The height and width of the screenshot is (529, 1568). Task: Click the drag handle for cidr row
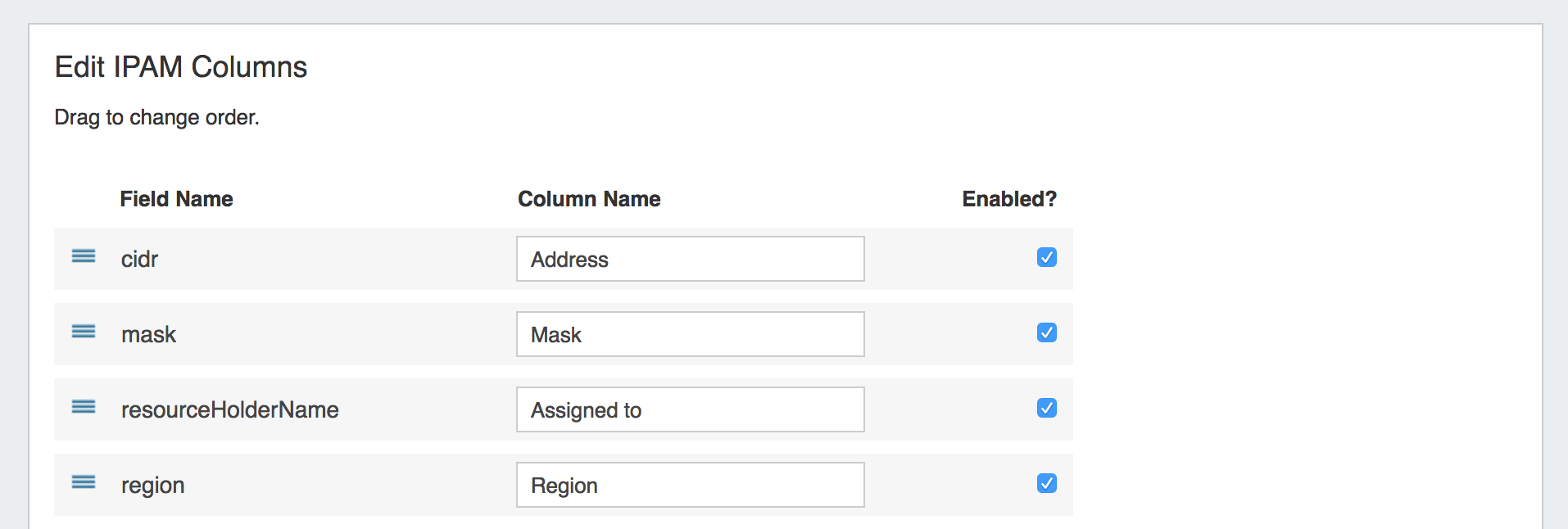[x=84, y=257]
